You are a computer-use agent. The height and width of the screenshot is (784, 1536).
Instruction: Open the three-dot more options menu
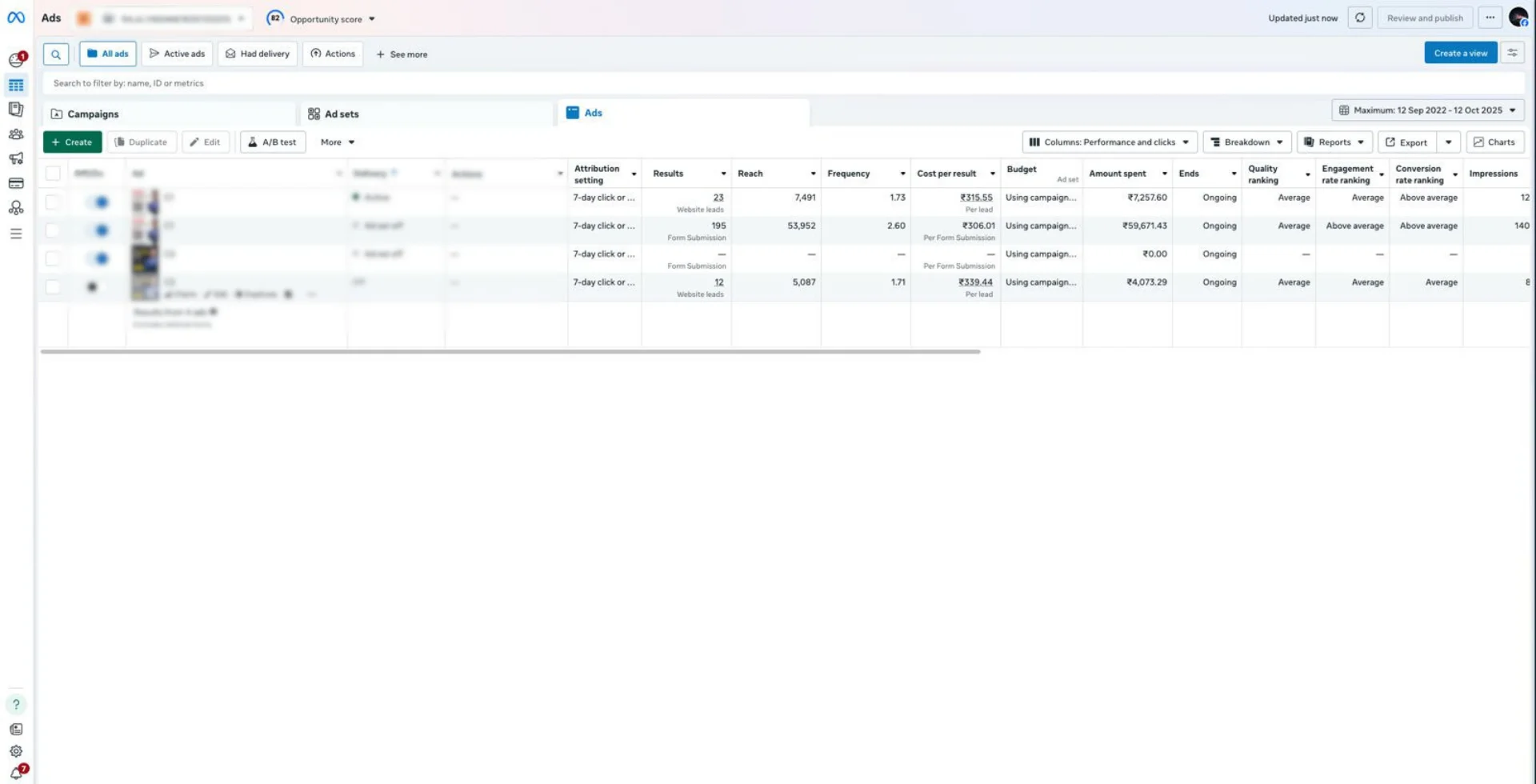1490,18
